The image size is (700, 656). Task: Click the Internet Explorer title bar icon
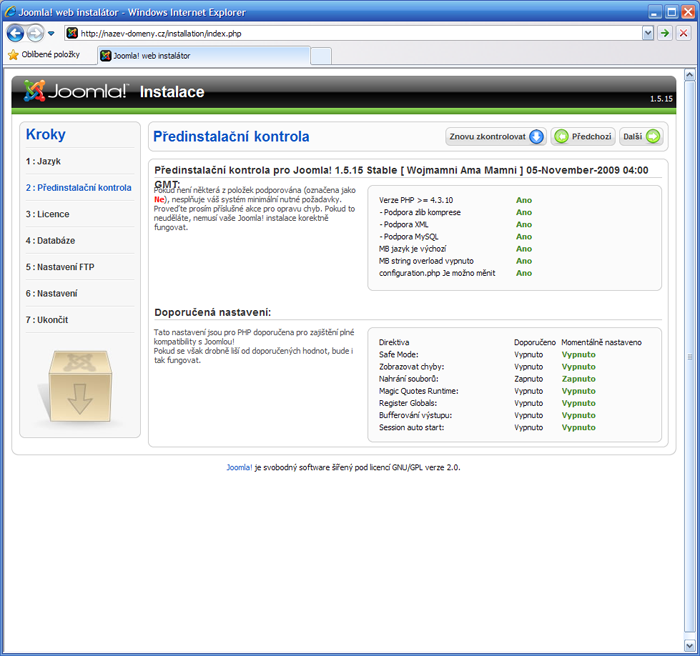point(10,11)
